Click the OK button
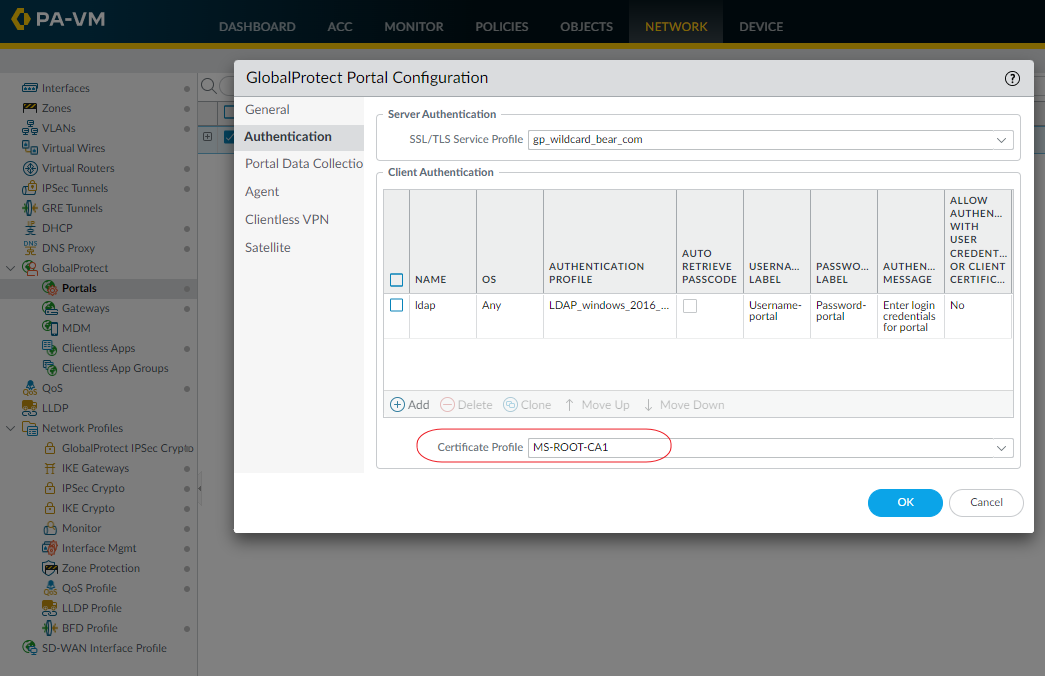 905,503
